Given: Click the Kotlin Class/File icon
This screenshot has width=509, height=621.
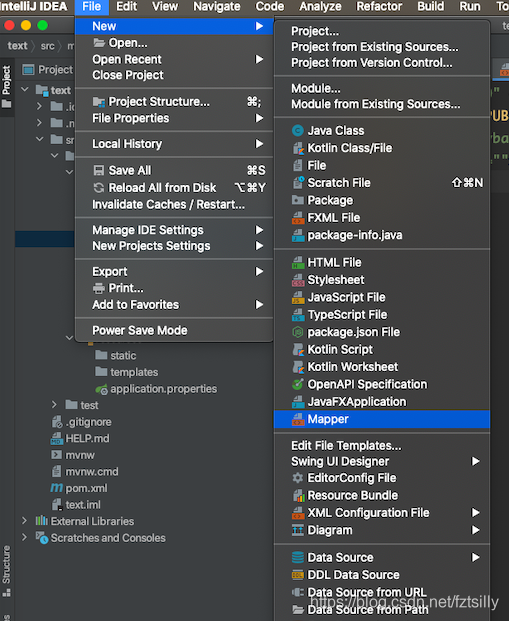Looking at the screenshot, I should [297, 148].
